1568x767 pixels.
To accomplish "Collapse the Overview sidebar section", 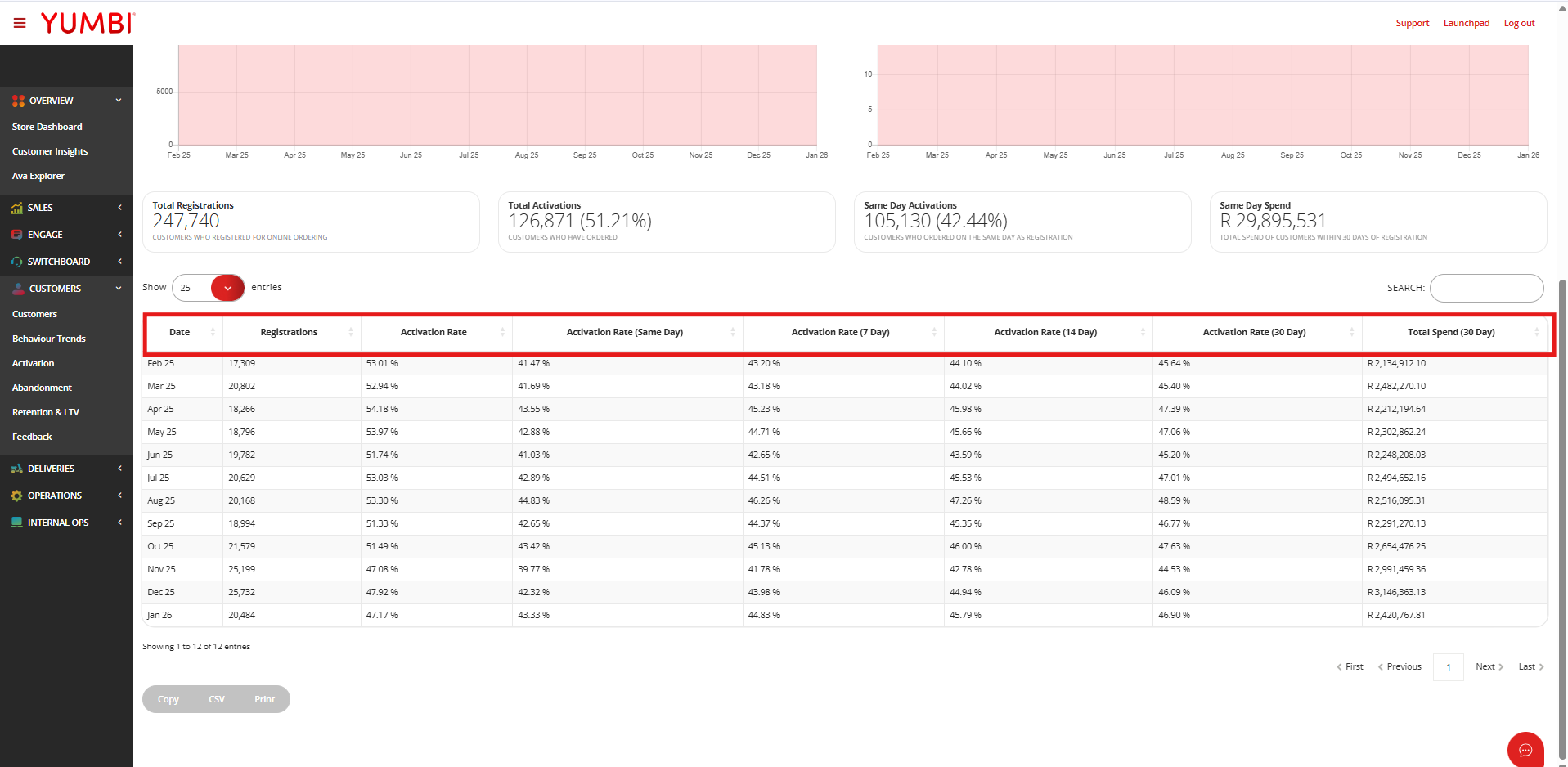I will click(x=119, y=101).
